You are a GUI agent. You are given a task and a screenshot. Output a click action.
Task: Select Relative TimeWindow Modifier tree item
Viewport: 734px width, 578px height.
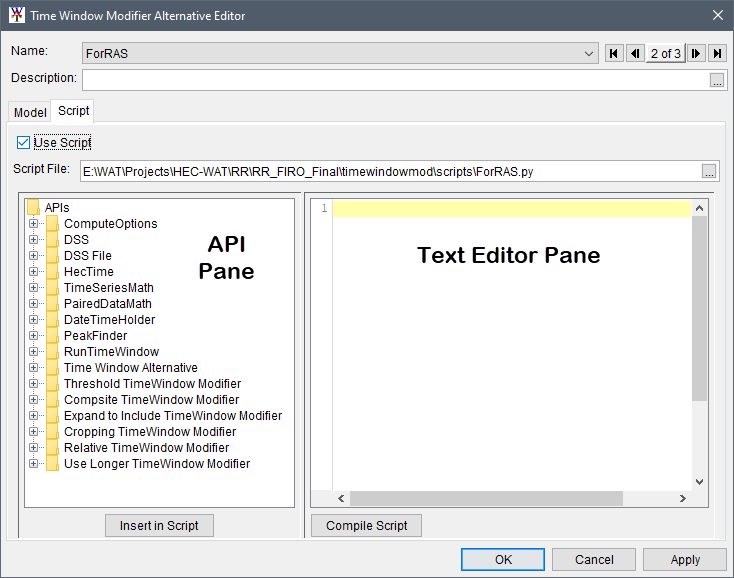[146, 448]
